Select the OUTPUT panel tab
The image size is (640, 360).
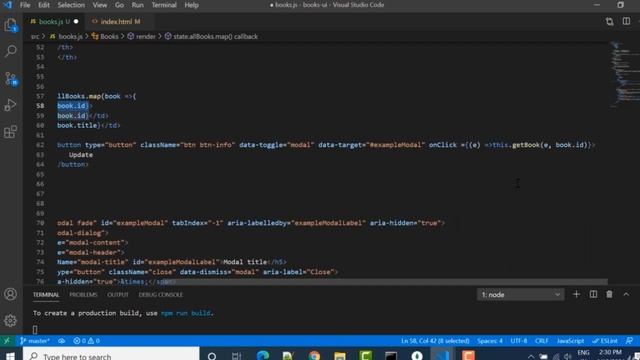(x=118, y=295)
